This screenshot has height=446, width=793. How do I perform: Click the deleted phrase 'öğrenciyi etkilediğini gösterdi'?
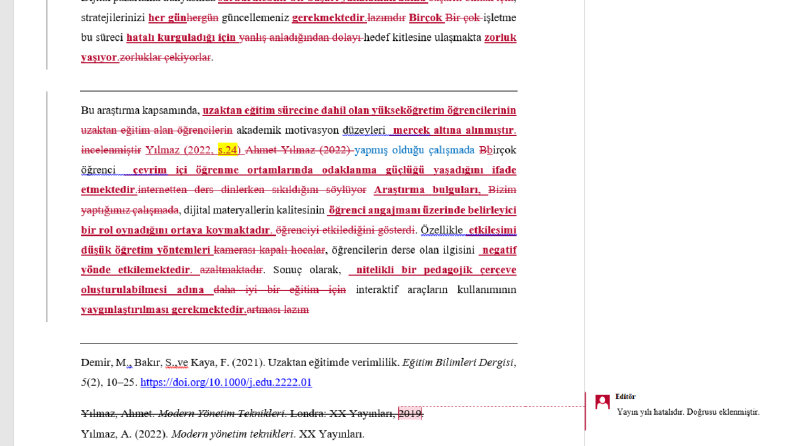click(x=345, y=230)
